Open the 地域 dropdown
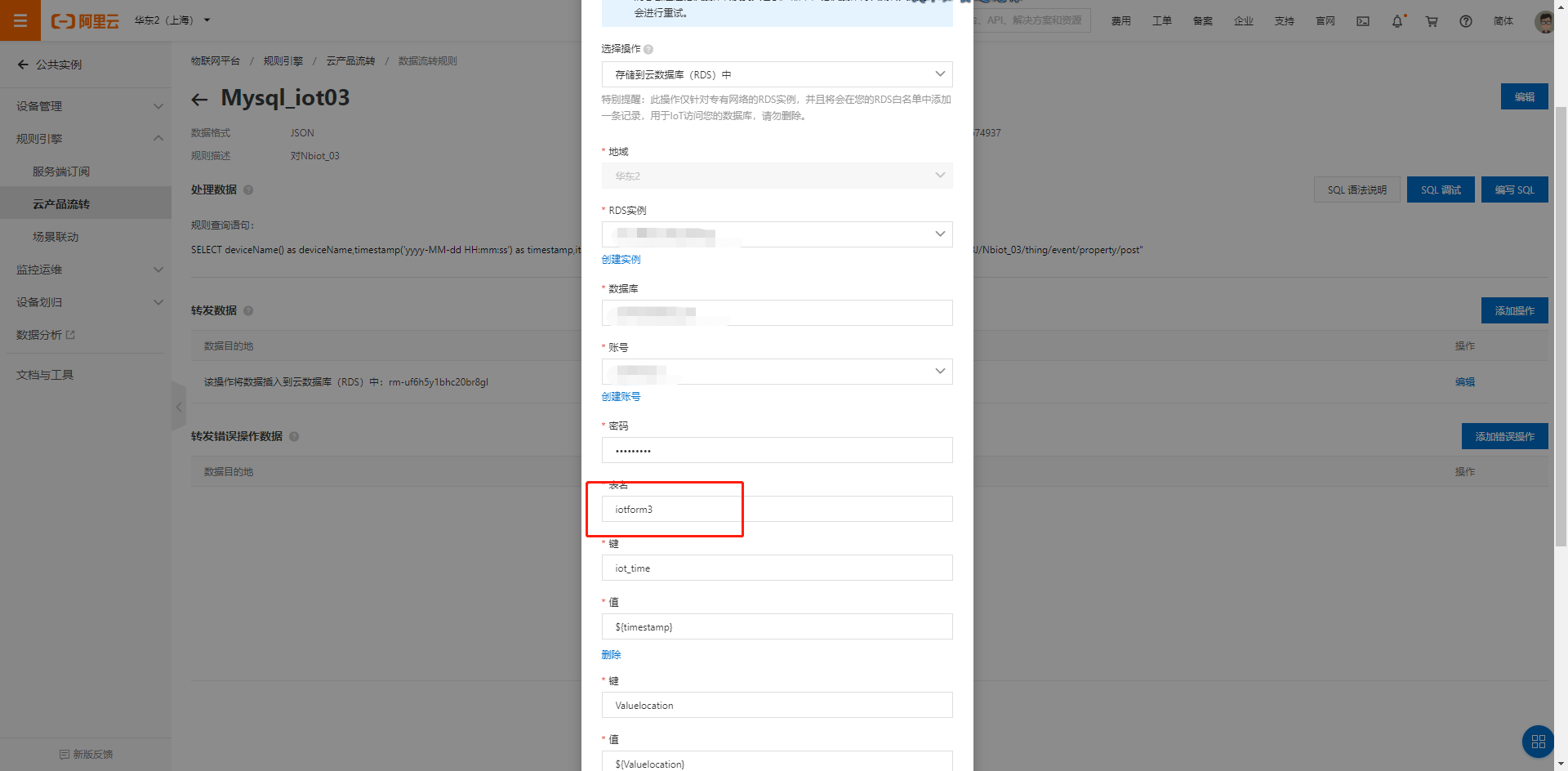The width and height of the screenshot is (1568, 771). pyautogui.click(x=777, y=176)
